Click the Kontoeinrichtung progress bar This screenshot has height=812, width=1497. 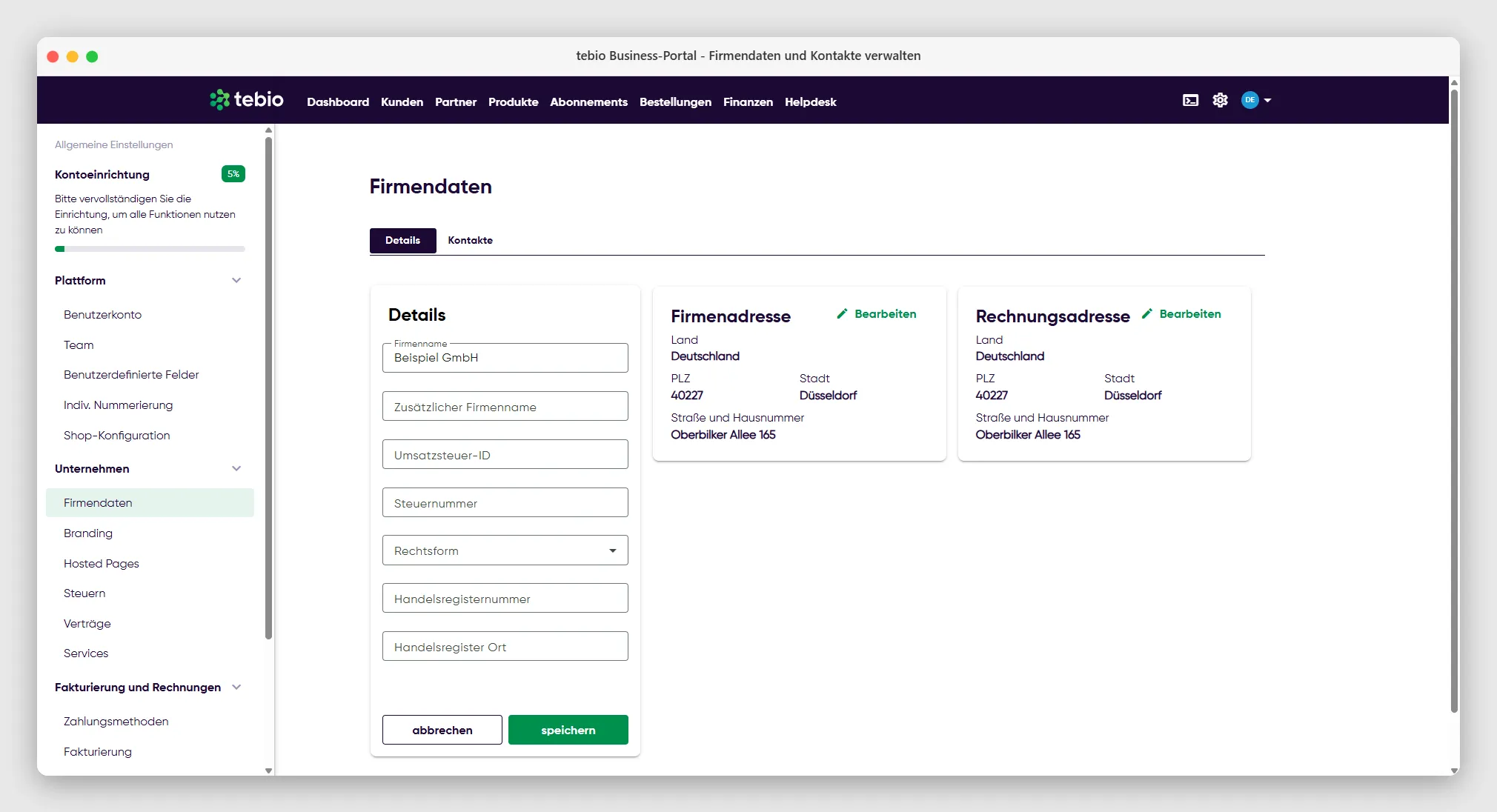tap(150, 249)
